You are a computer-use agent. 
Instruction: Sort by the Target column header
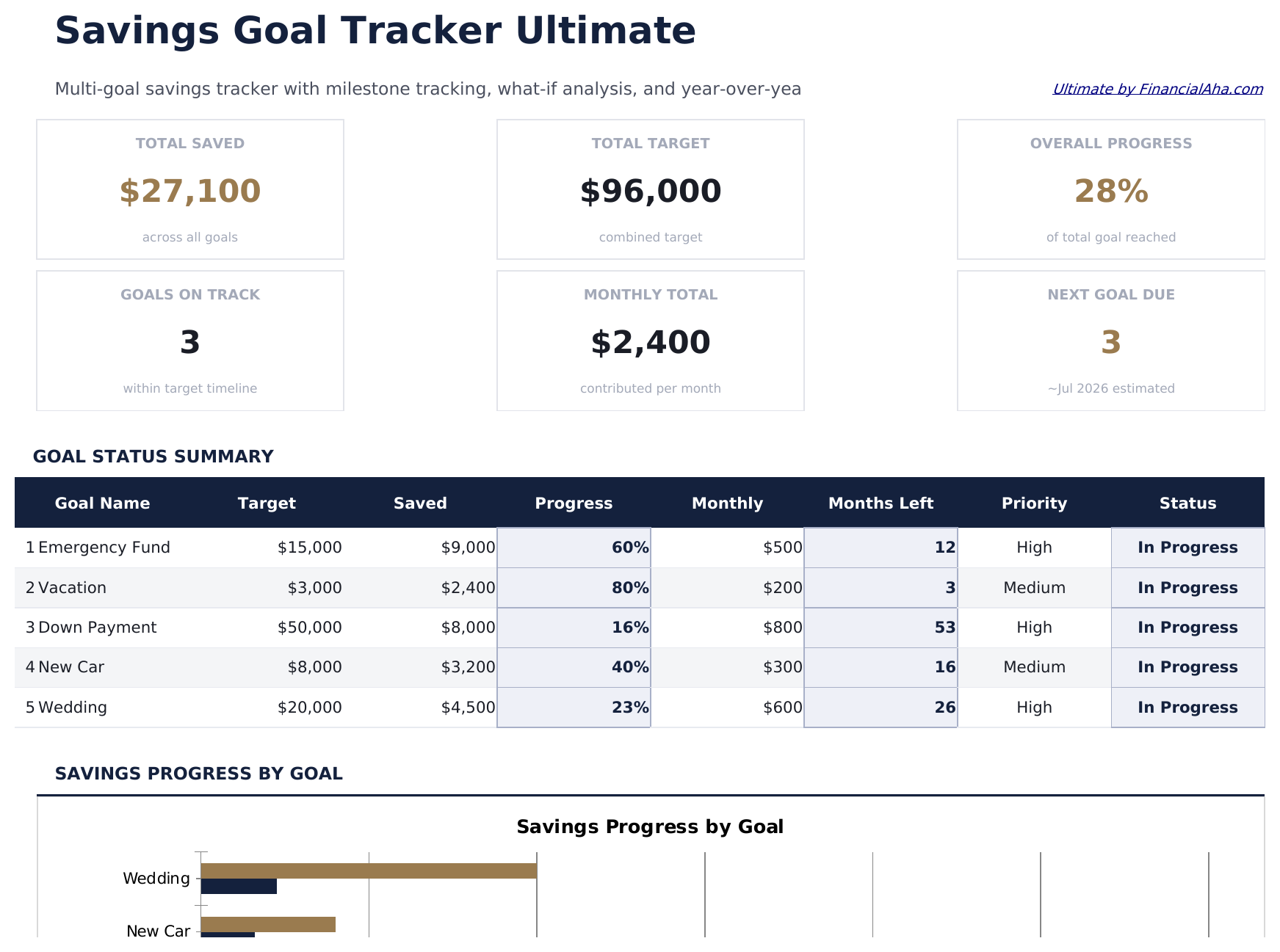click(266, 503)
